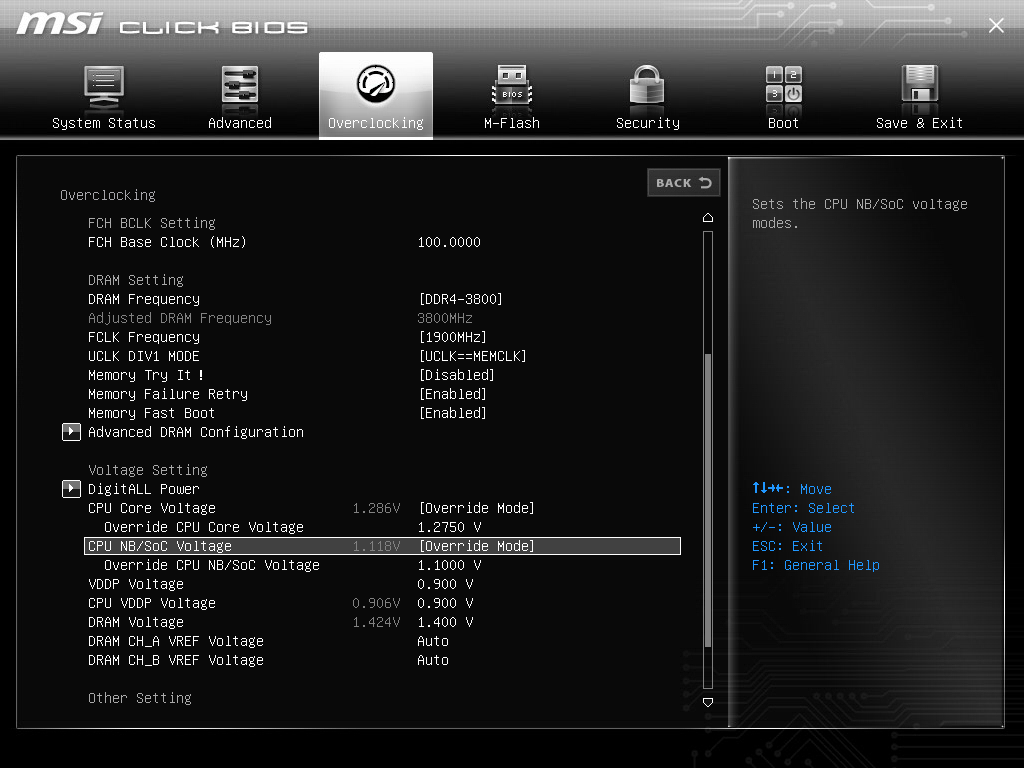This screenshot has height=768, width=1024.
Task: Click the BACK button
Action: click(x=684, y=183)
